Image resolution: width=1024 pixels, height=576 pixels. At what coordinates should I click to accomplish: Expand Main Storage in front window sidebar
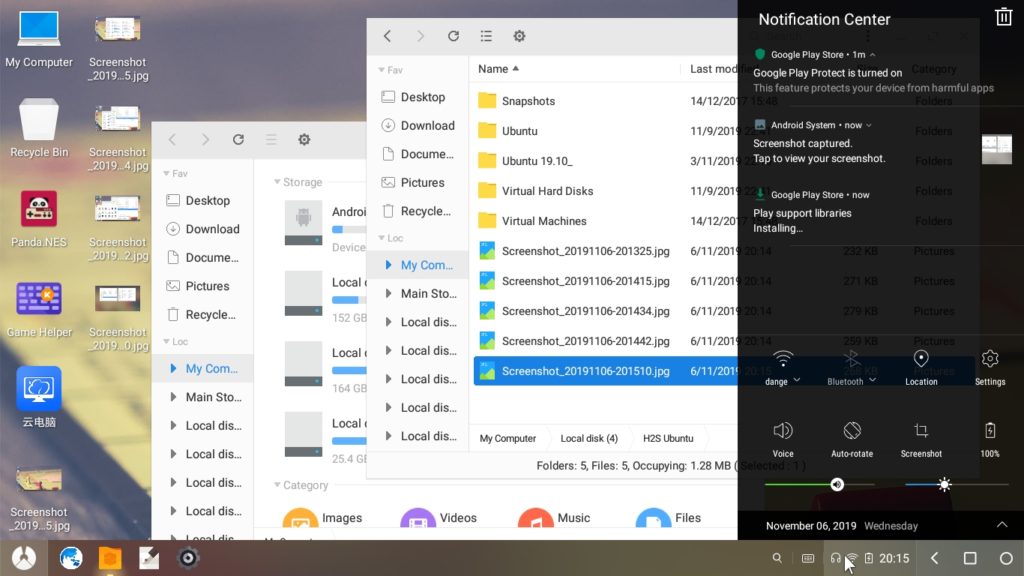(389, 293)
